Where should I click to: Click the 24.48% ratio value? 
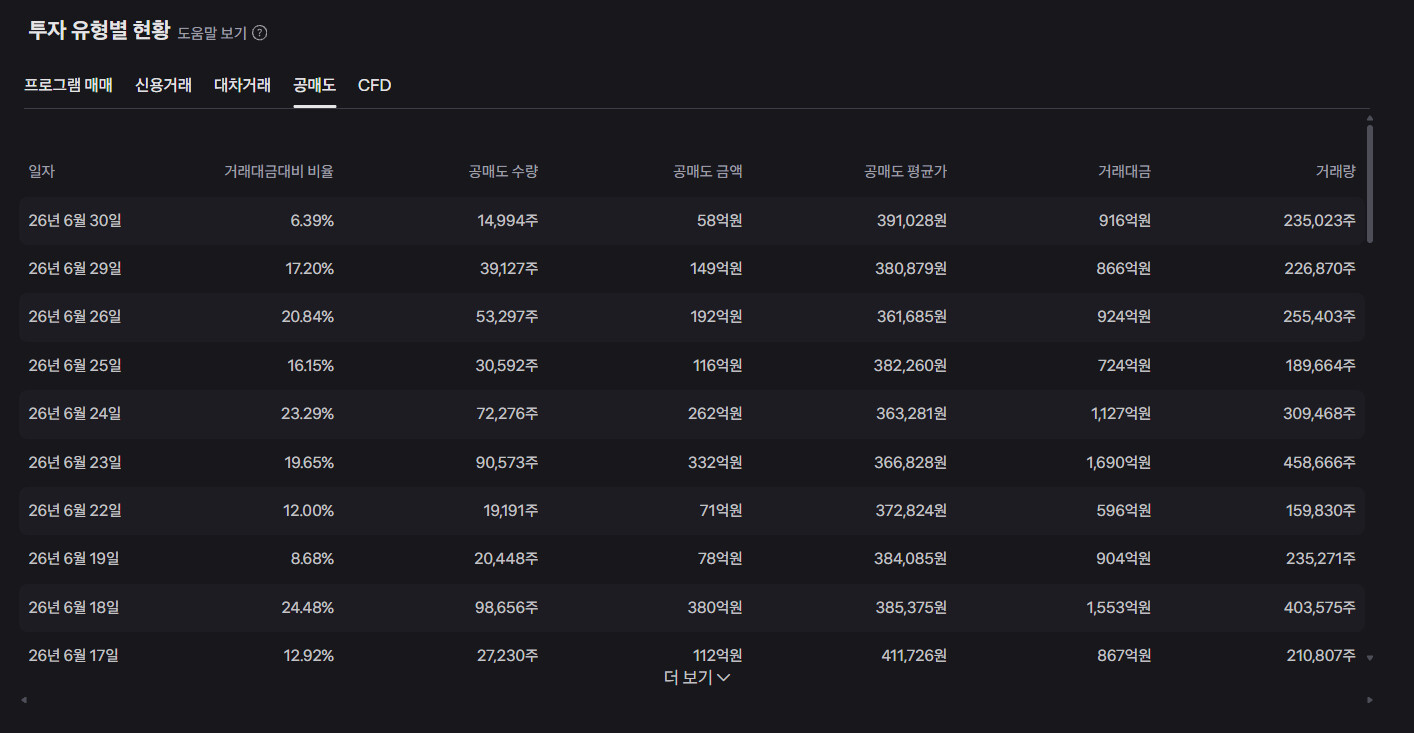(308, 607)
